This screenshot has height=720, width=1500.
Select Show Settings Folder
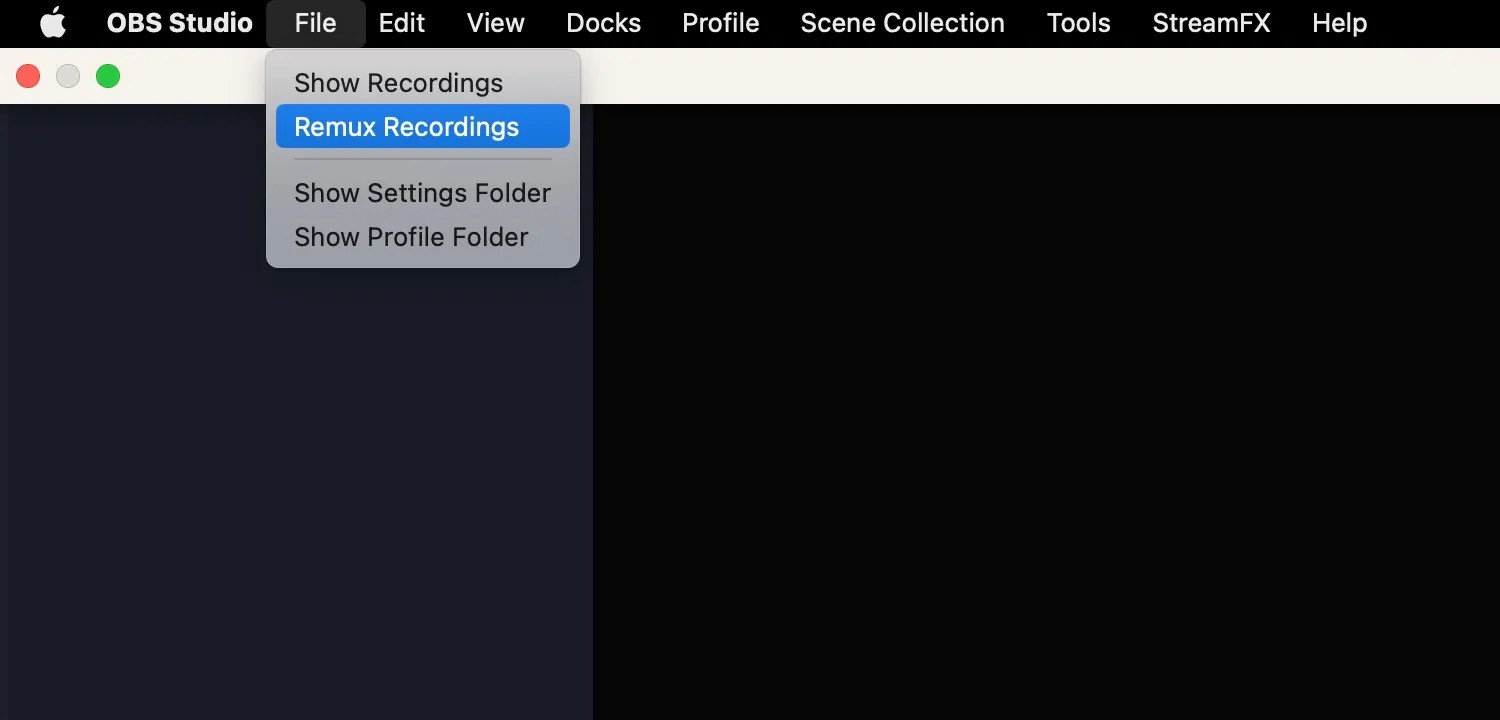pos(422,192)
